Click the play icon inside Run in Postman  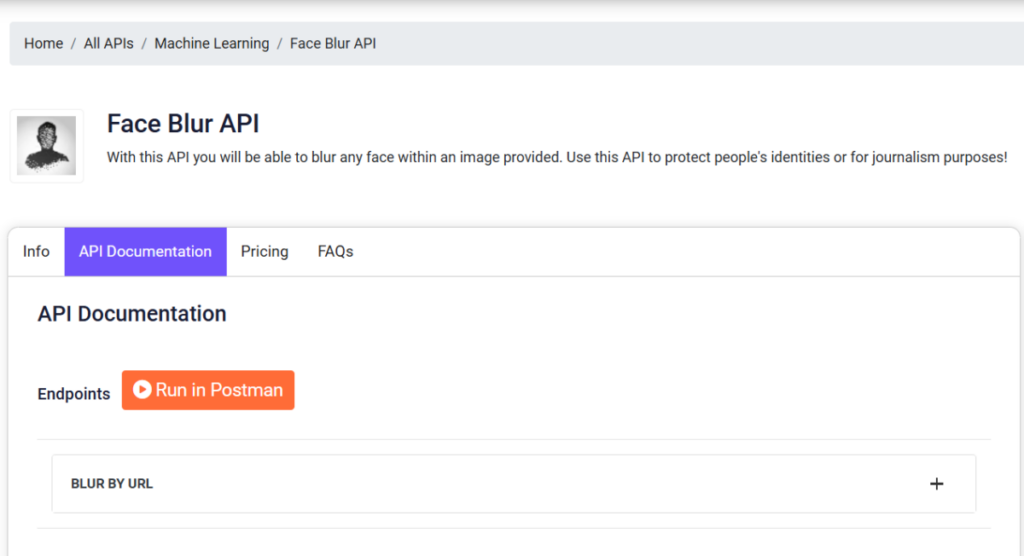pos(142,389)
